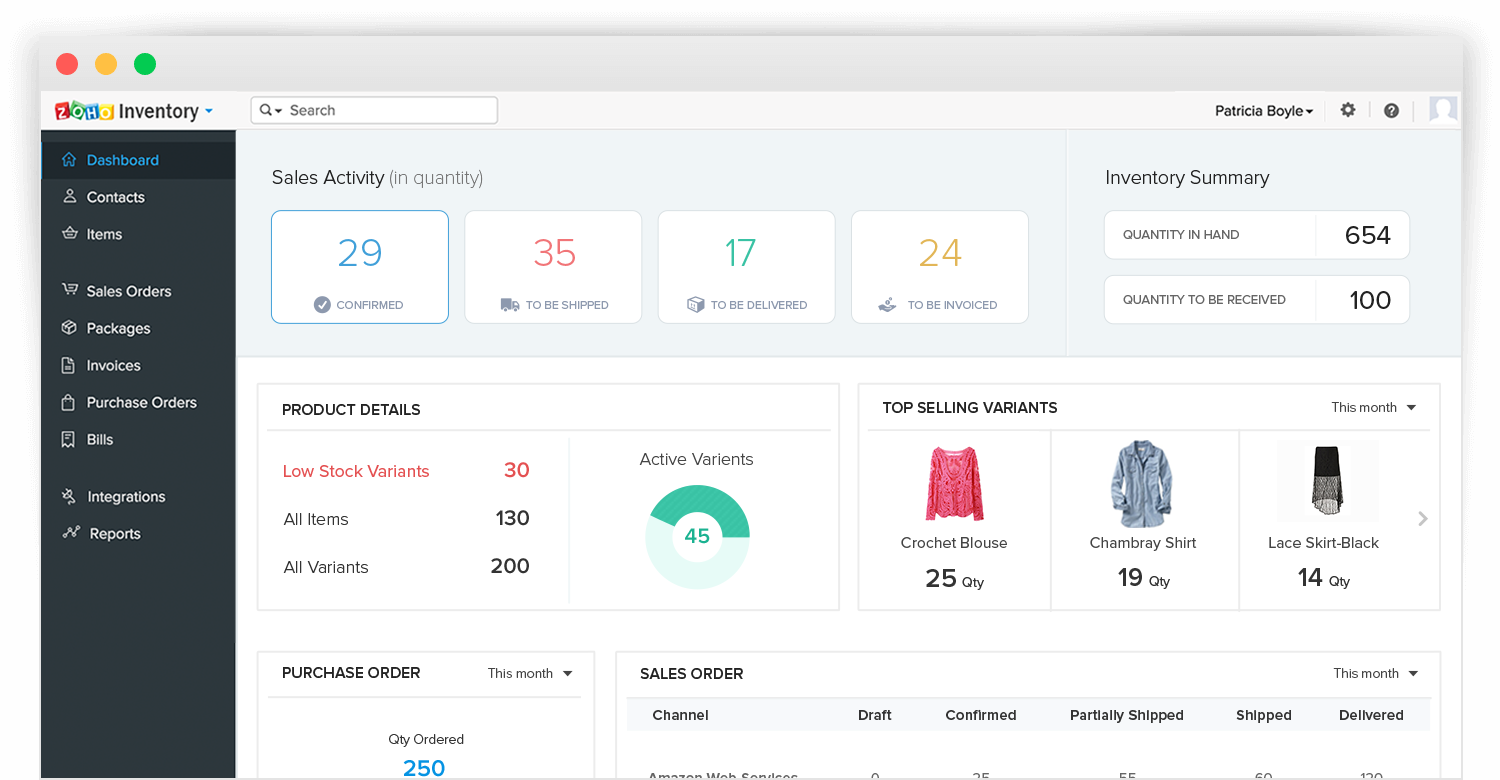This screenshot has height=780, width=1500.
Task: Click the Packages box icon
Action: pyautogui.click(x=68, y=328)
